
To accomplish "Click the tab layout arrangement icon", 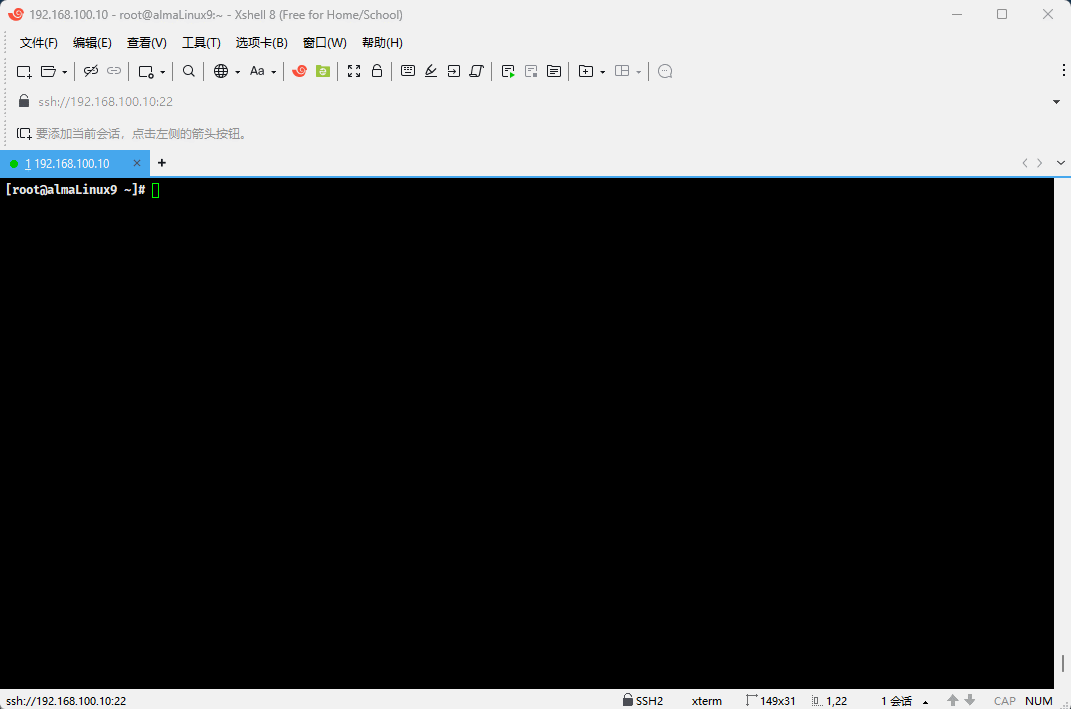I will coord(622,71).
